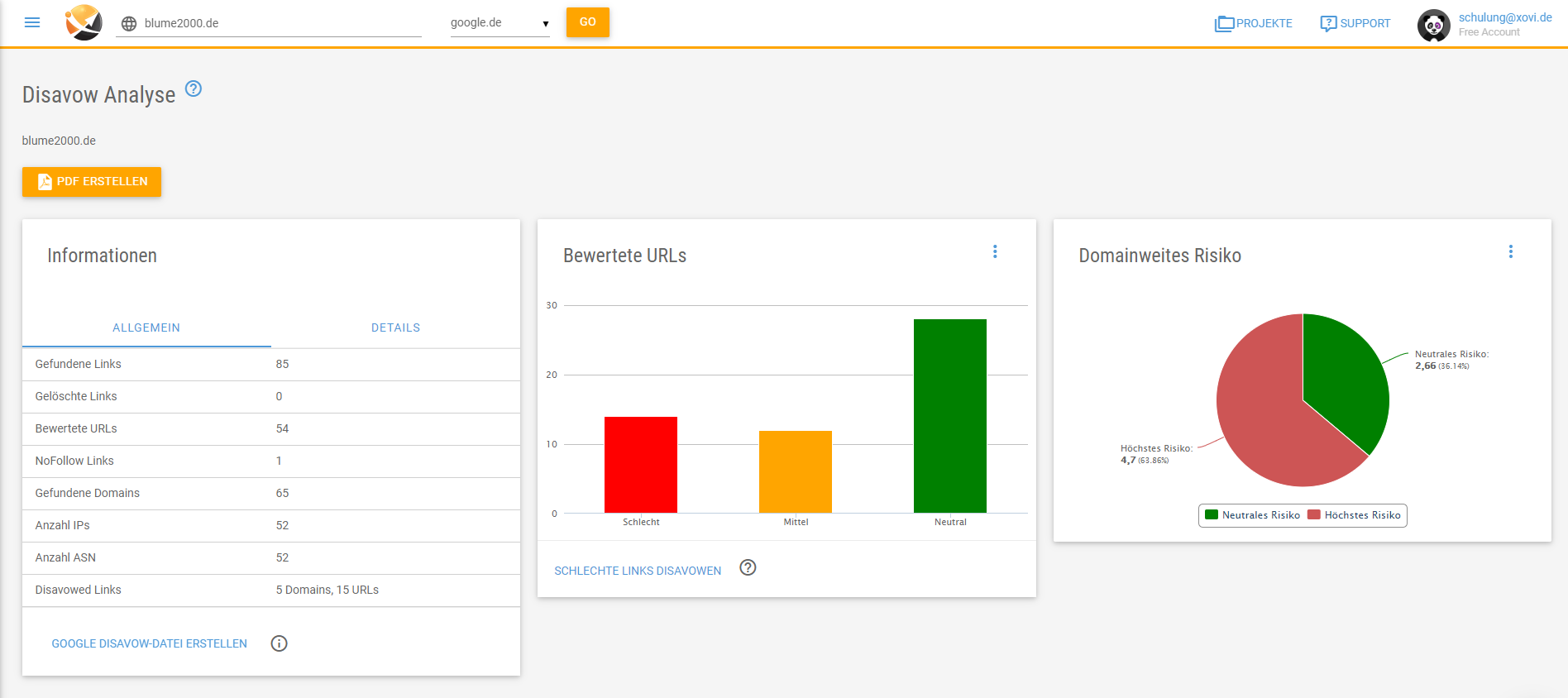Click info icon next to Google Disavow-Datei
Image resolution: width=1568 pixels, height=698 pixels.
279,643
